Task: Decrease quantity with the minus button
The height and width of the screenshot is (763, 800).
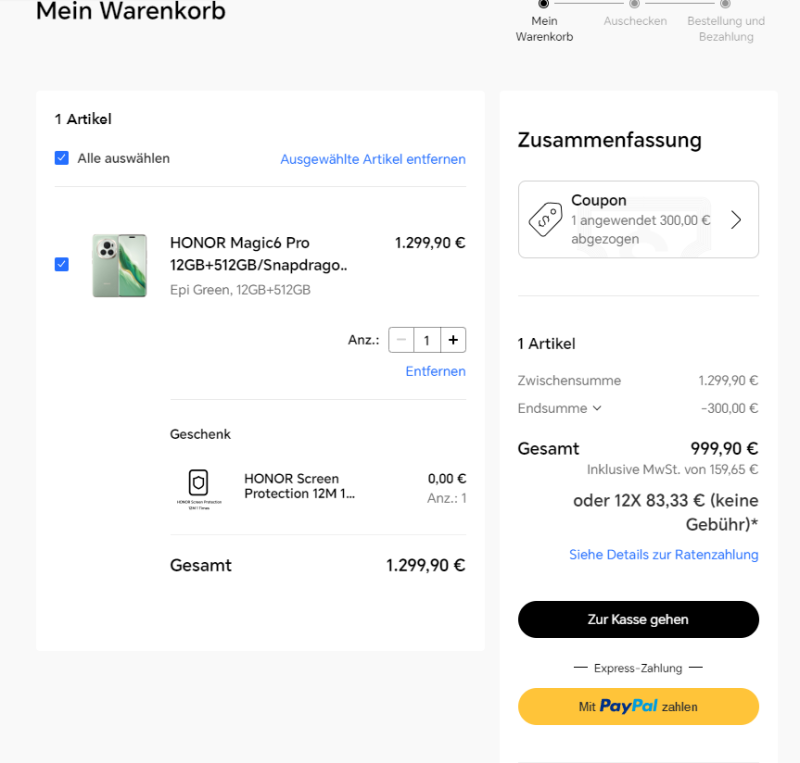Action: [401, 340]
